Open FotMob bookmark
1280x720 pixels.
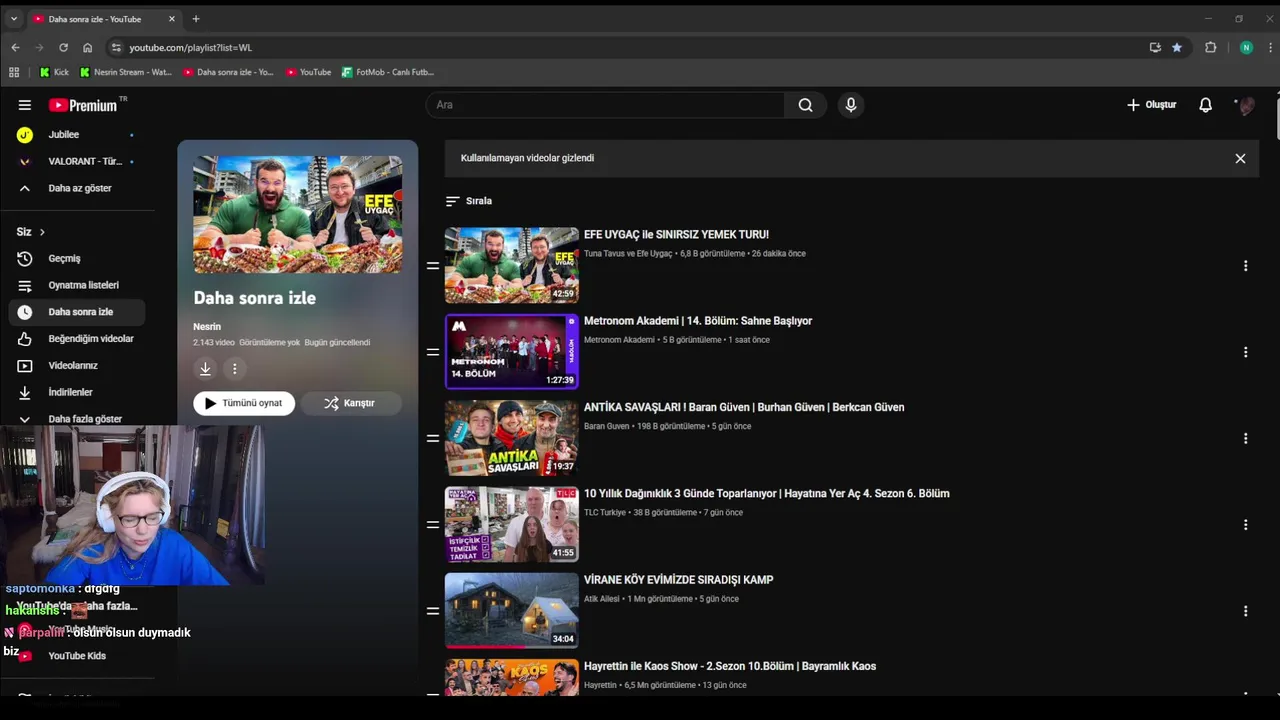[387, 72]
